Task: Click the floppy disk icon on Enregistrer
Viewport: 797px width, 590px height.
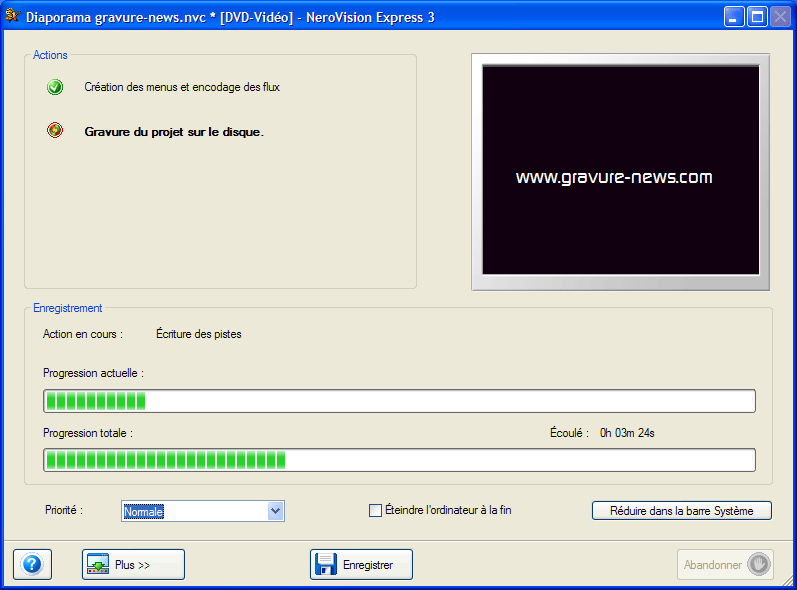Action: coord(326,564)
